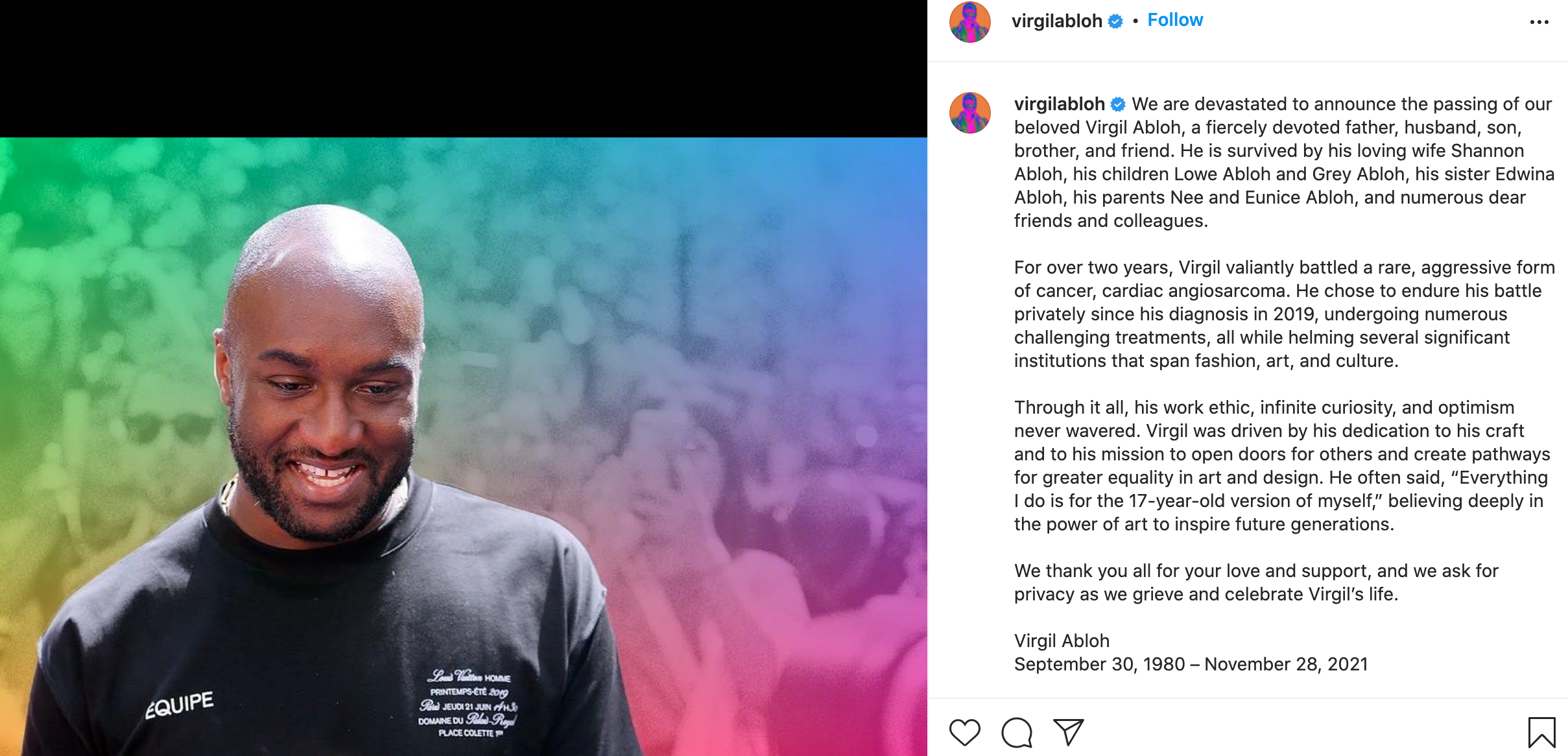Screen dimensions: 1568x756
Task: Click the header profile avatar
Action: [x=969, y=22]
